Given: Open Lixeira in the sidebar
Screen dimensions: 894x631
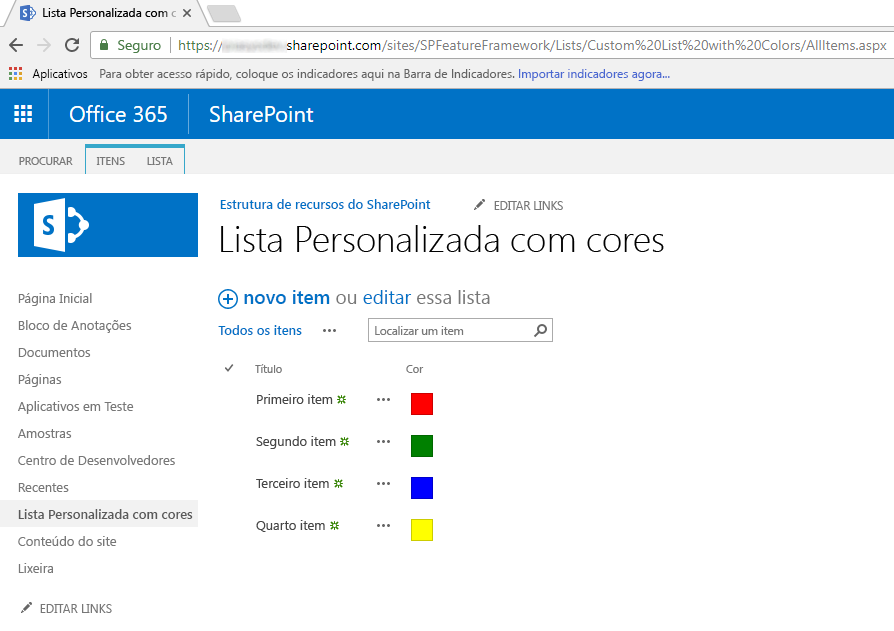Looking at the screenshot, I should click(x=35, y=568).
